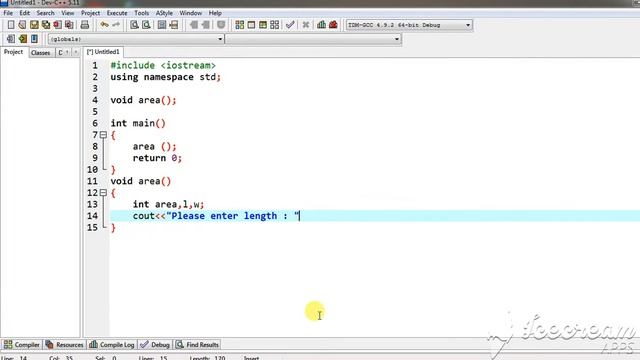Viewport: 640px width, 360px height.
Task: Select the [*] Untitled1 editor tab
Action: [103, 52]
